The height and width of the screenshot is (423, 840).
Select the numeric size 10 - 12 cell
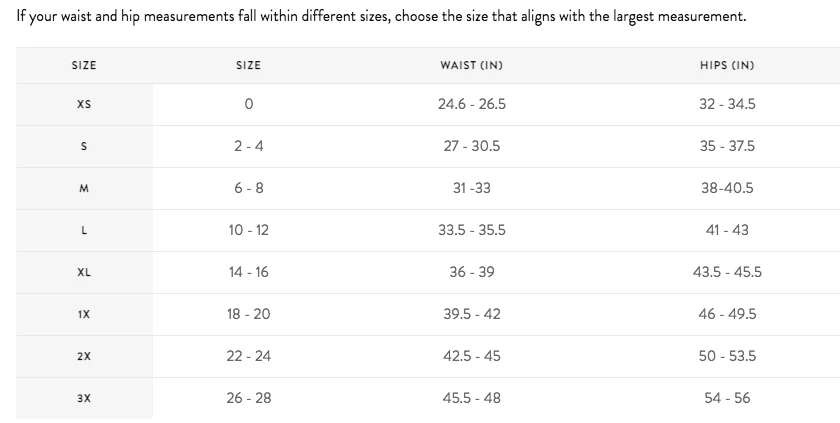click(248, 230)
